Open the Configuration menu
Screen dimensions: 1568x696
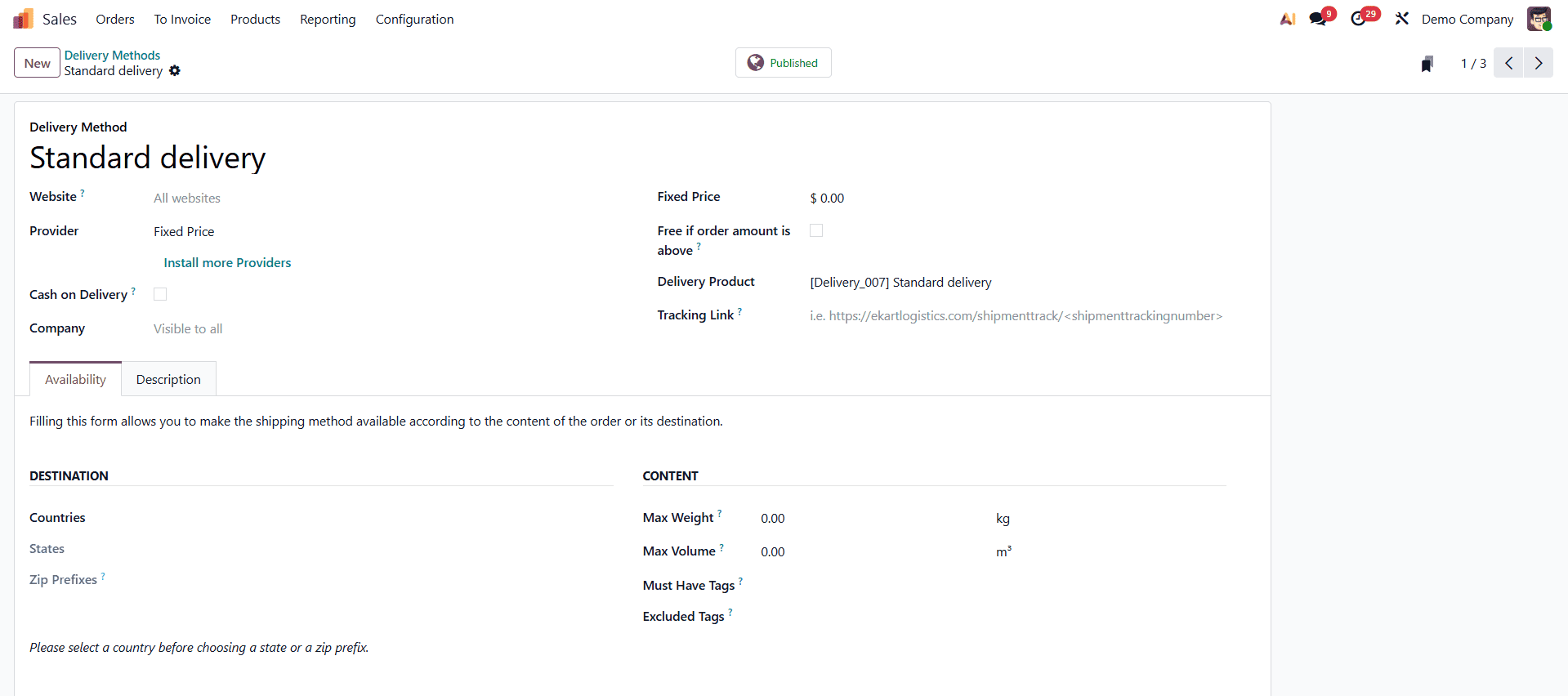tap(414, 19)
